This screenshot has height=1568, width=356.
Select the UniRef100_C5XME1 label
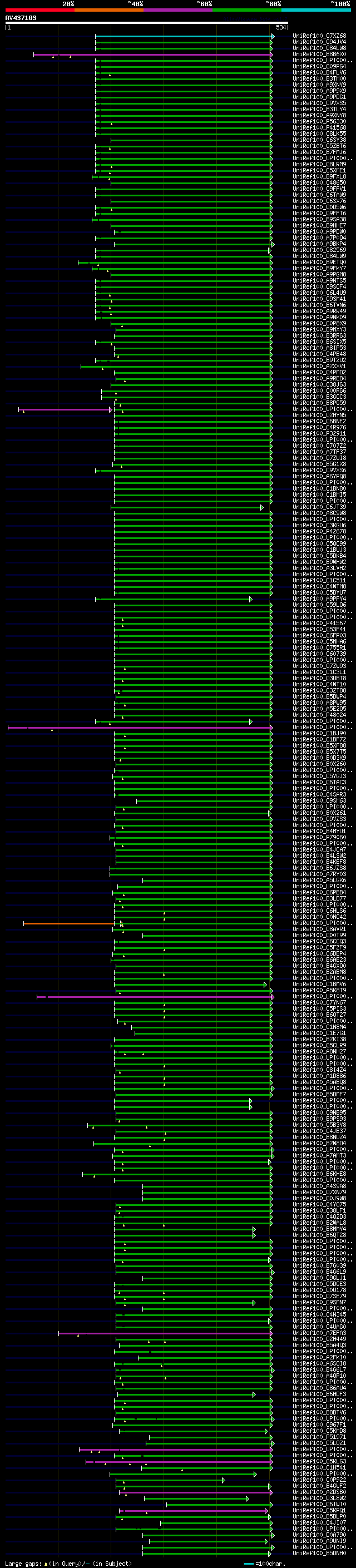point(319,170)
